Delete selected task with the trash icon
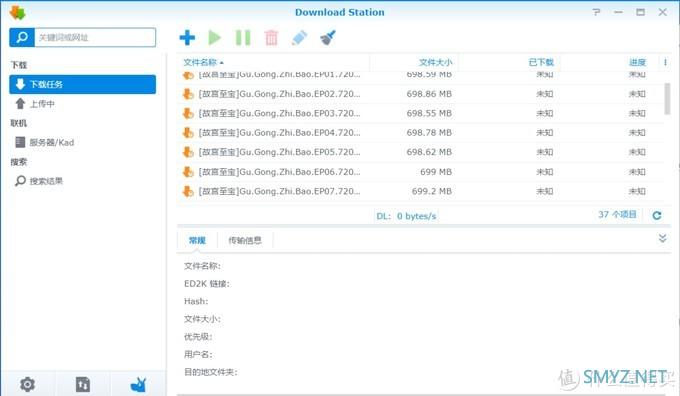 (271, 38)
